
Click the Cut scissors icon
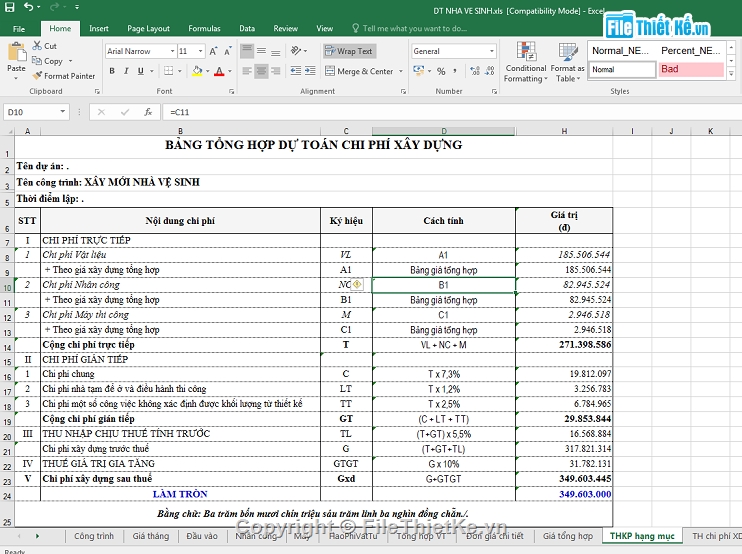37,46
